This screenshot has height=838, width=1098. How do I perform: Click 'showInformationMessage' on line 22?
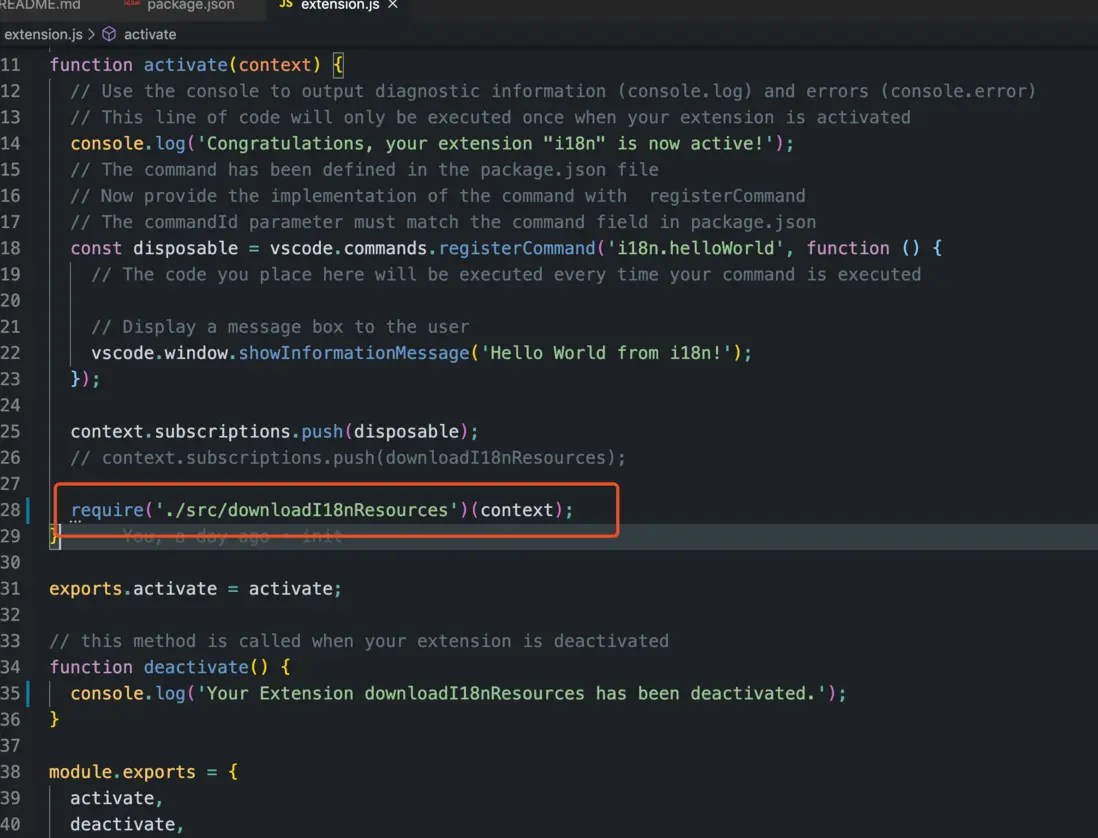point(354,353)
